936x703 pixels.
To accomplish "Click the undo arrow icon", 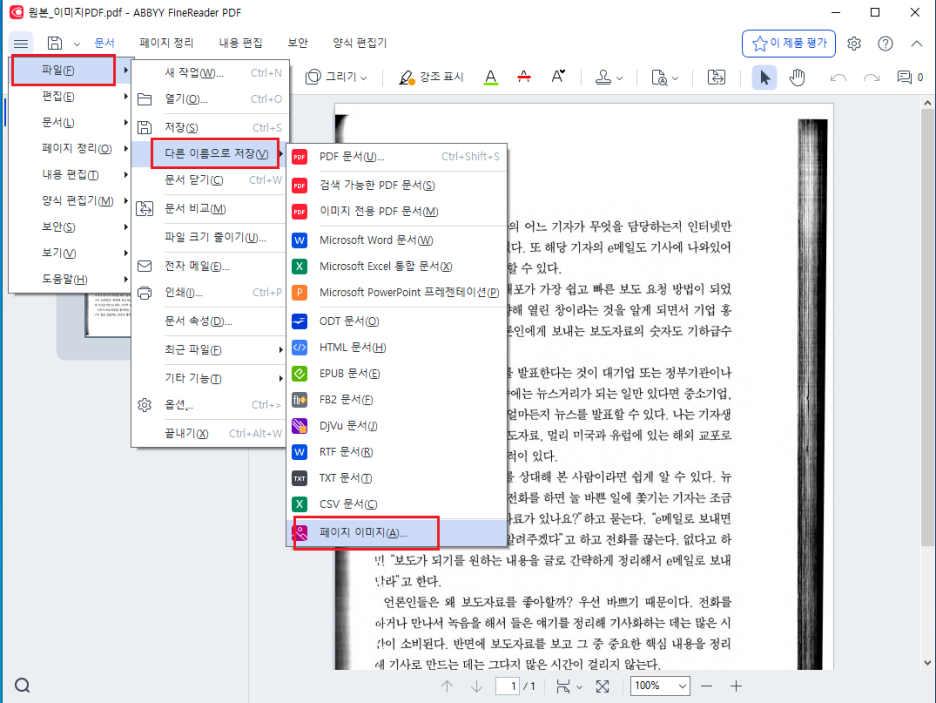I will pos(838,78).
